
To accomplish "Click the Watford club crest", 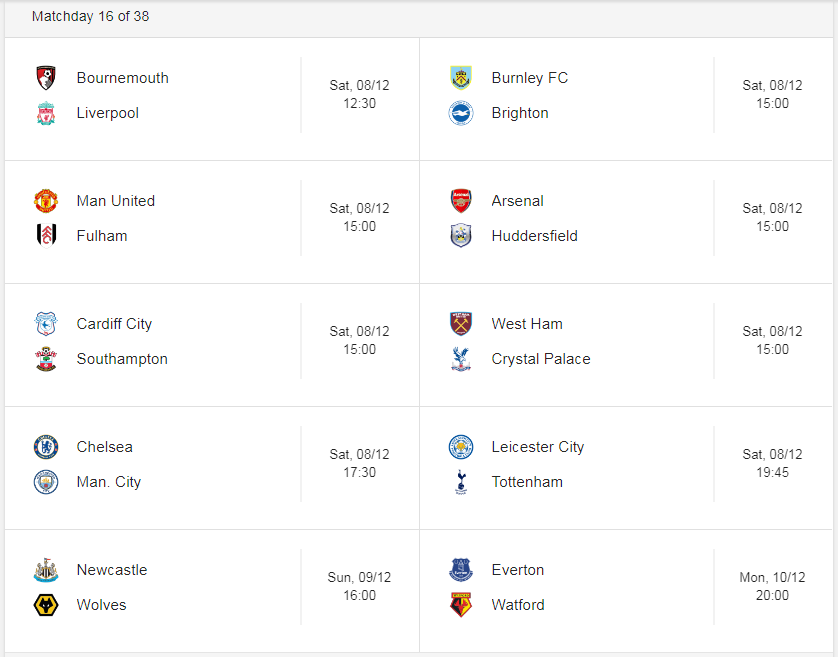I will pos(461,605).
